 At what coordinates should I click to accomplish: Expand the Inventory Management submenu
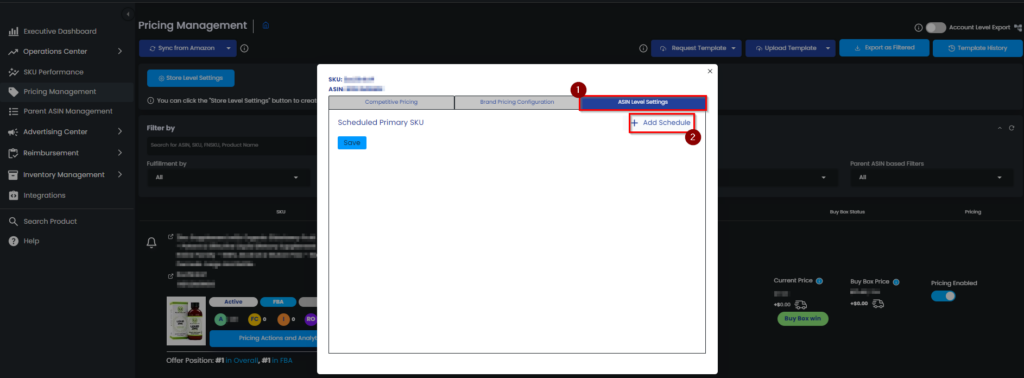[x=120, y=175]
